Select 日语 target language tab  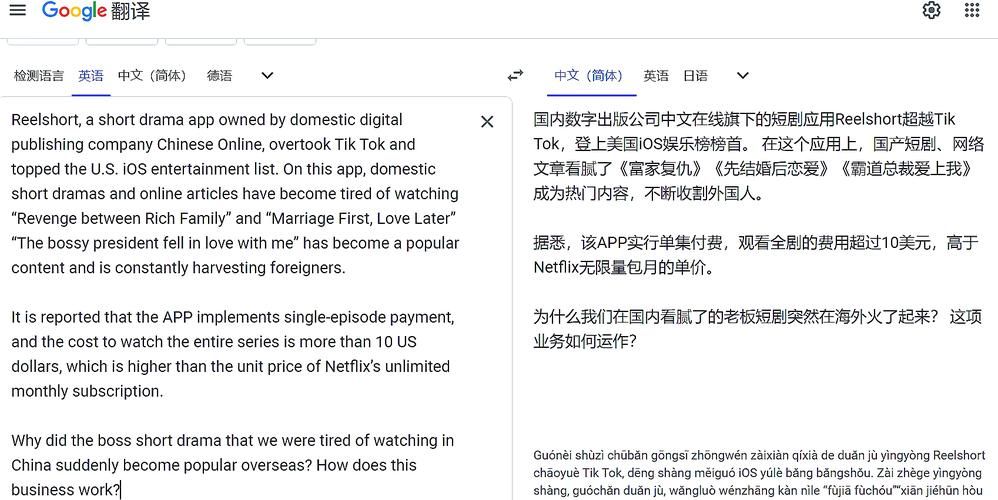click(x=696, y=76)
